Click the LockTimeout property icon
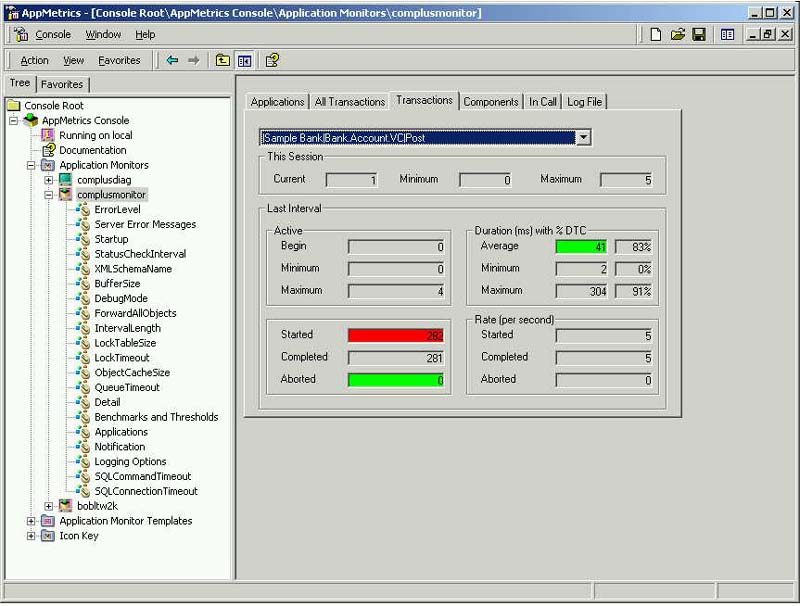This screenshot has width=800, height=606. click(83, 358)
